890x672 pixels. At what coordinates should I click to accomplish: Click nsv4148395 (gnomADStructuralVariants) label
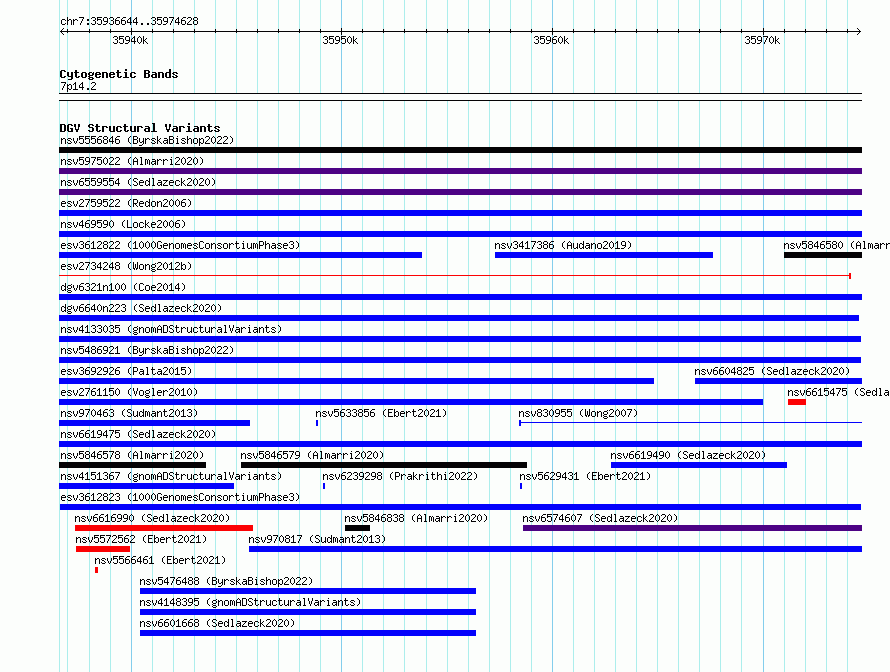(x=250, y=602)
